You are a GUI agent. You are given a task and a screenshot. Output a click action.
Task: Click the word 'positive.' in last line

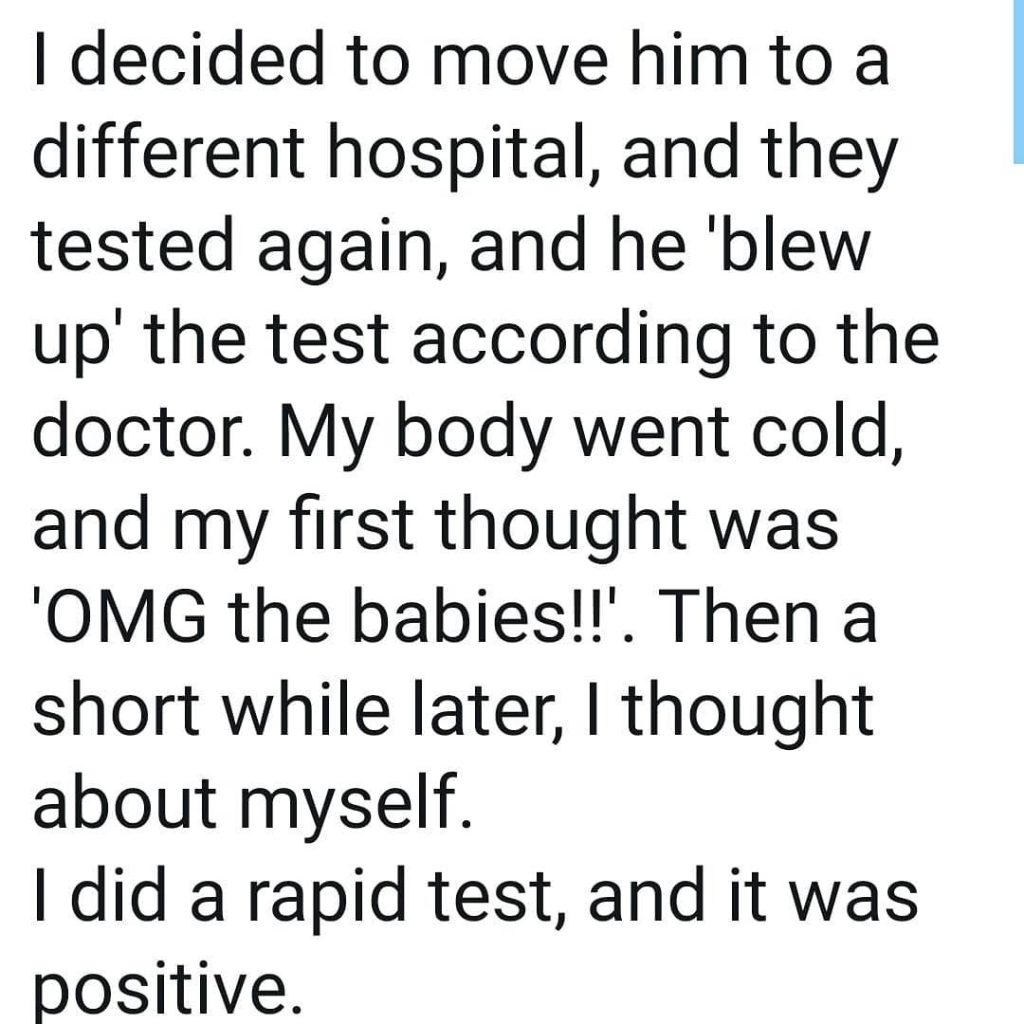[x=168, y=990]
